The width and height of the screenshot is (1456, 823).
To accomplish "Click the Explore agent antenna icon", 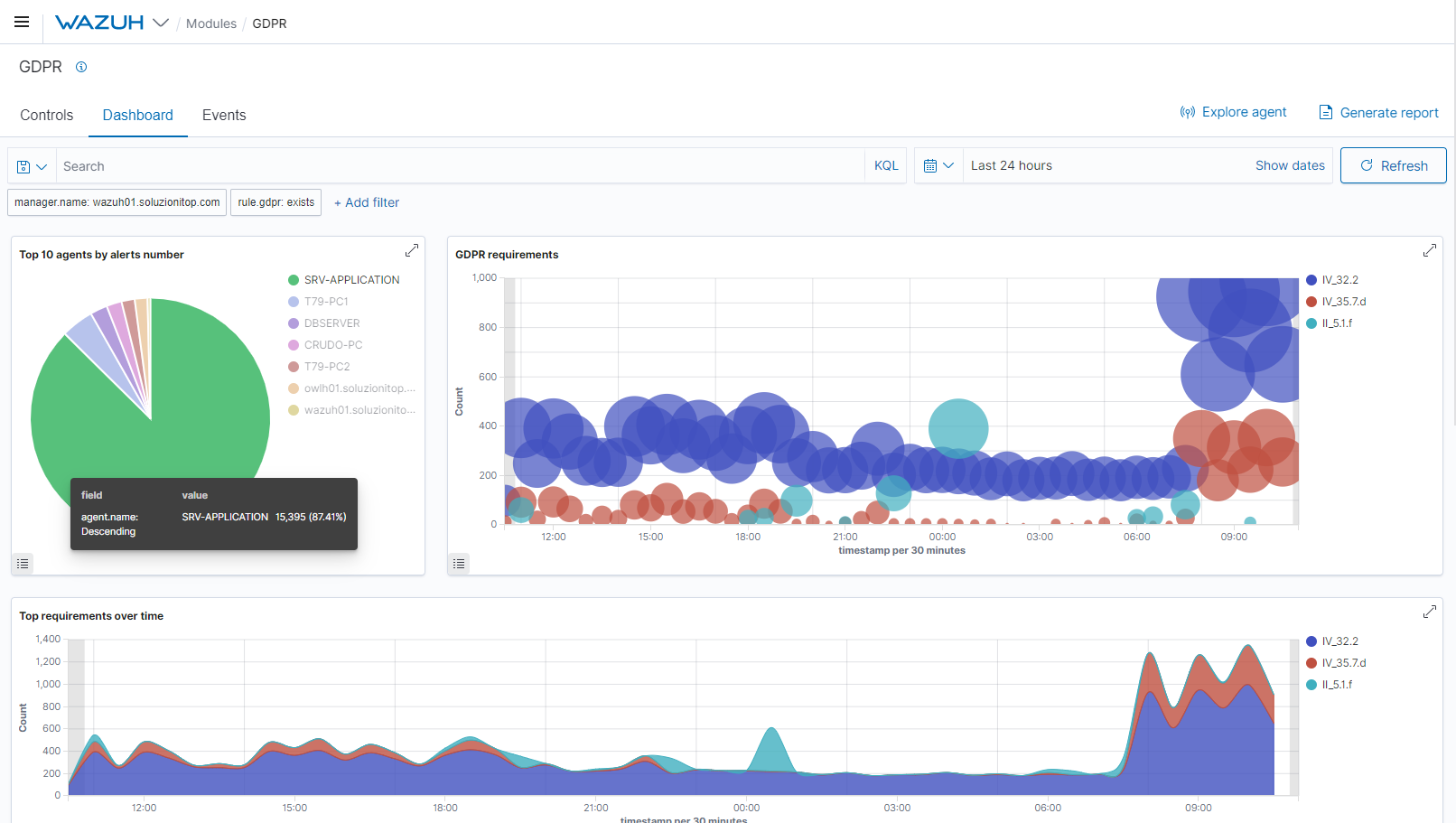I will [1187, 112].
